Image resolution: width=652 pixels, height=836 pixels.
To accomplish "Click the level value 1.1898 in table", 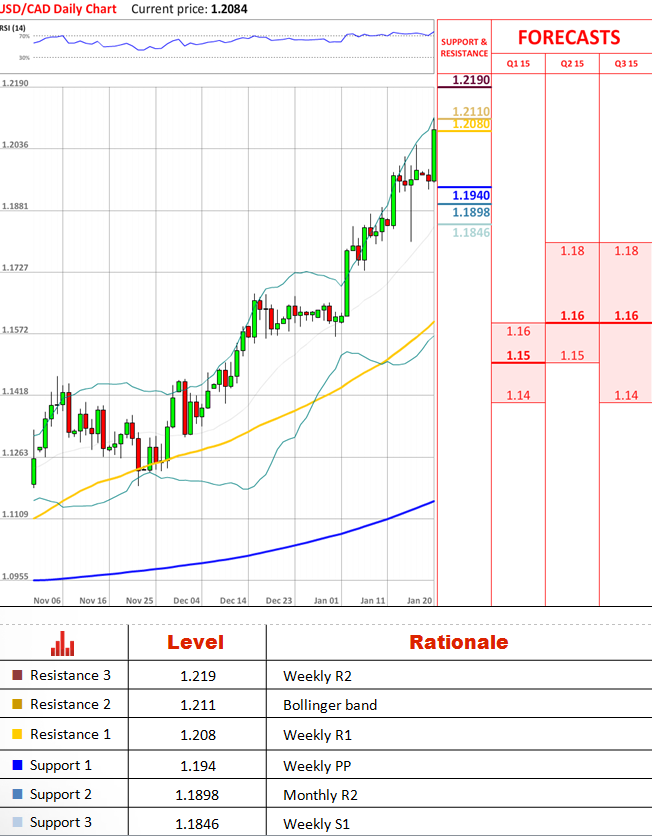I will click(x=197, y=795).
